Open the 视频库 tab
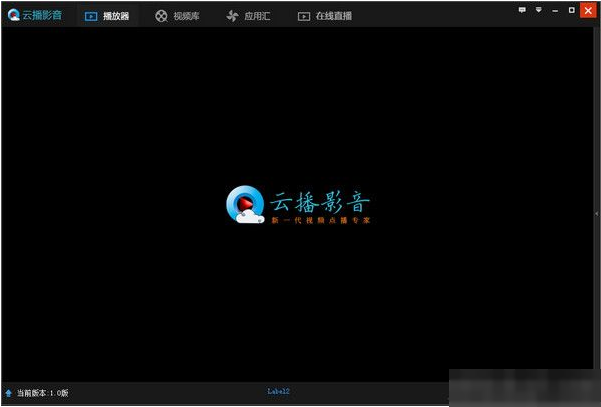Viewport: 601px width, 407px height. 186,16
